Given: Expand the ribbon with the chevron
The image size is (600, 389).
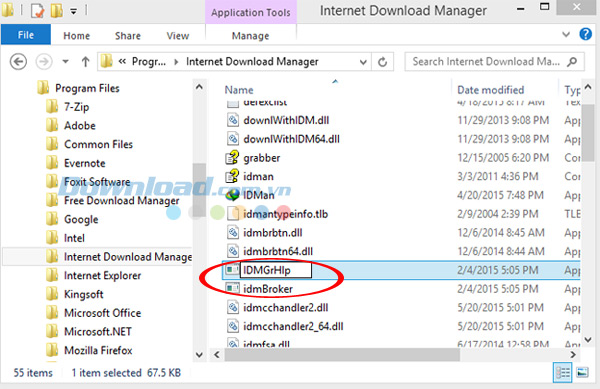Looking at the screenshot, I should [566, 34].
